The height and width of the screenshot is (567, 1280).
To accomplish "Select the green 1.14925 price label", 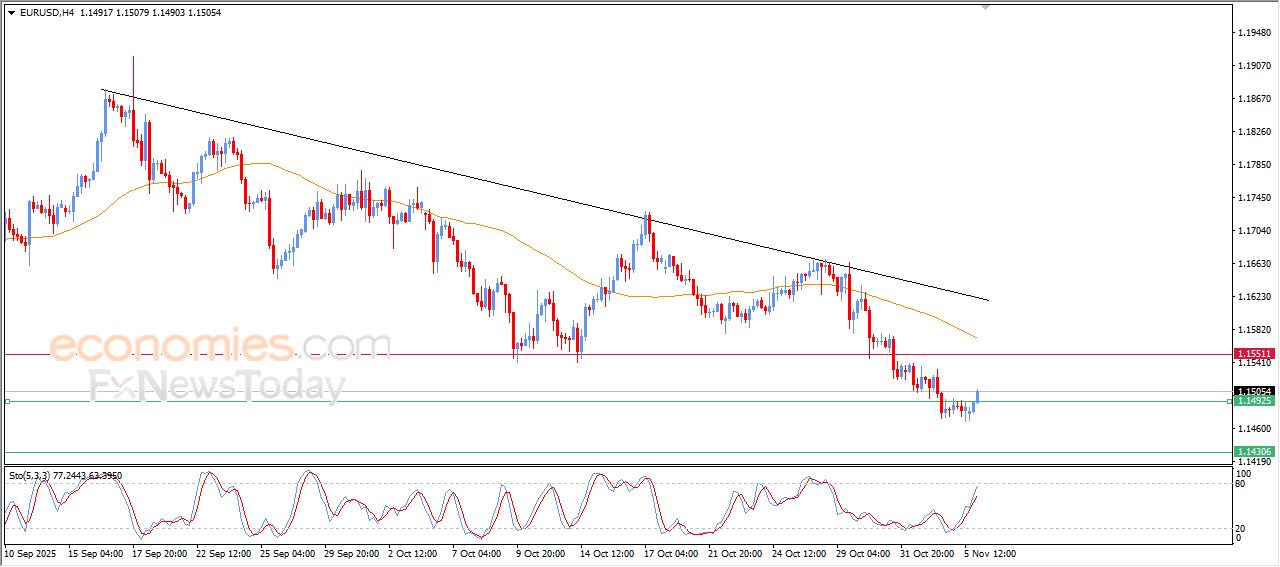I will [x=1254, y=401].
